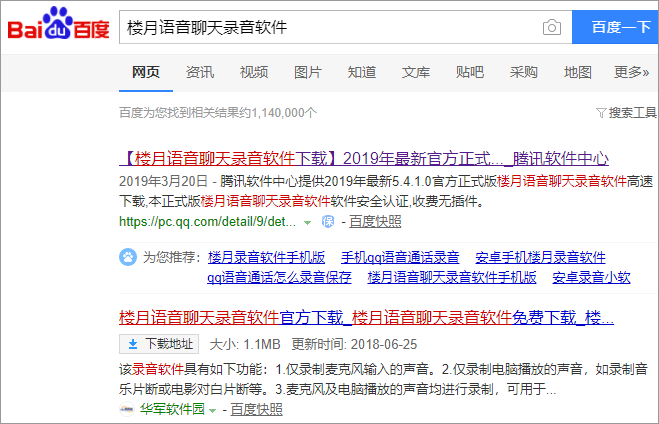The image size is (659, 424).
Task: Open suggestion 手机qq语音通话录音
Action: pyautogui.click(x=400, y=257)
